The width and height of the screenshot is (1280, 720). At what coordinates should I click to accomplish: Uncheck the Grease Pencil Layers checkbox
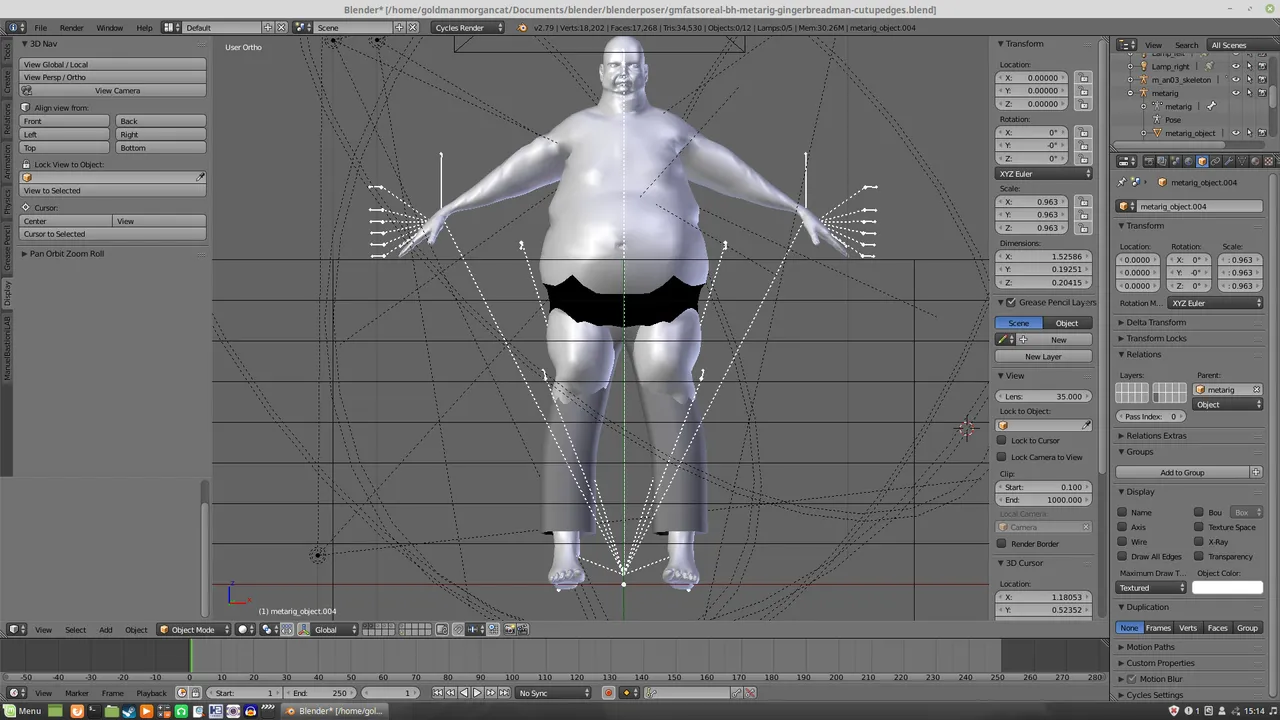coord(1011,302)
